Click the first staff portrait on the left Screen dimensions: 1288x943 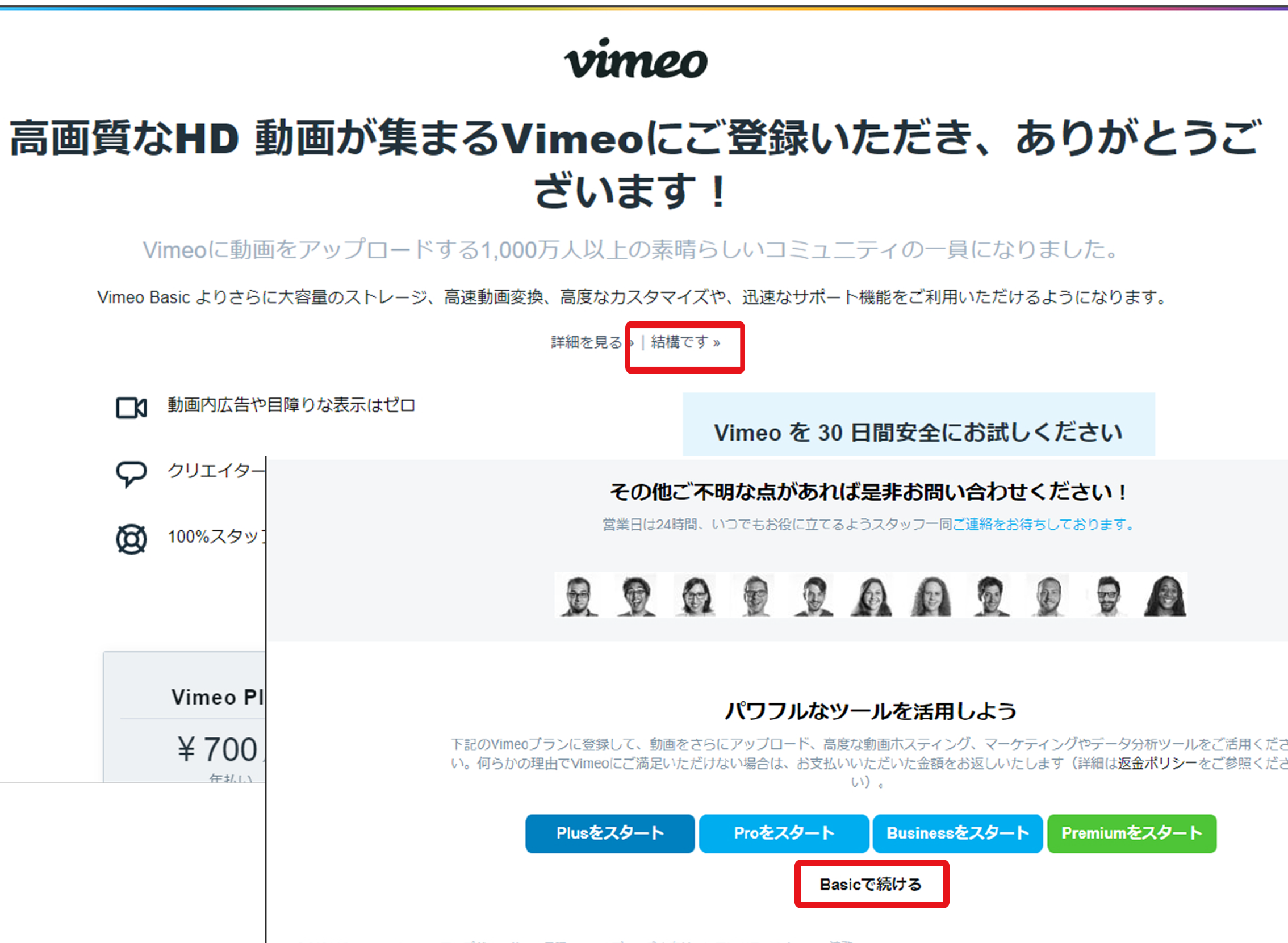(578, 596)
